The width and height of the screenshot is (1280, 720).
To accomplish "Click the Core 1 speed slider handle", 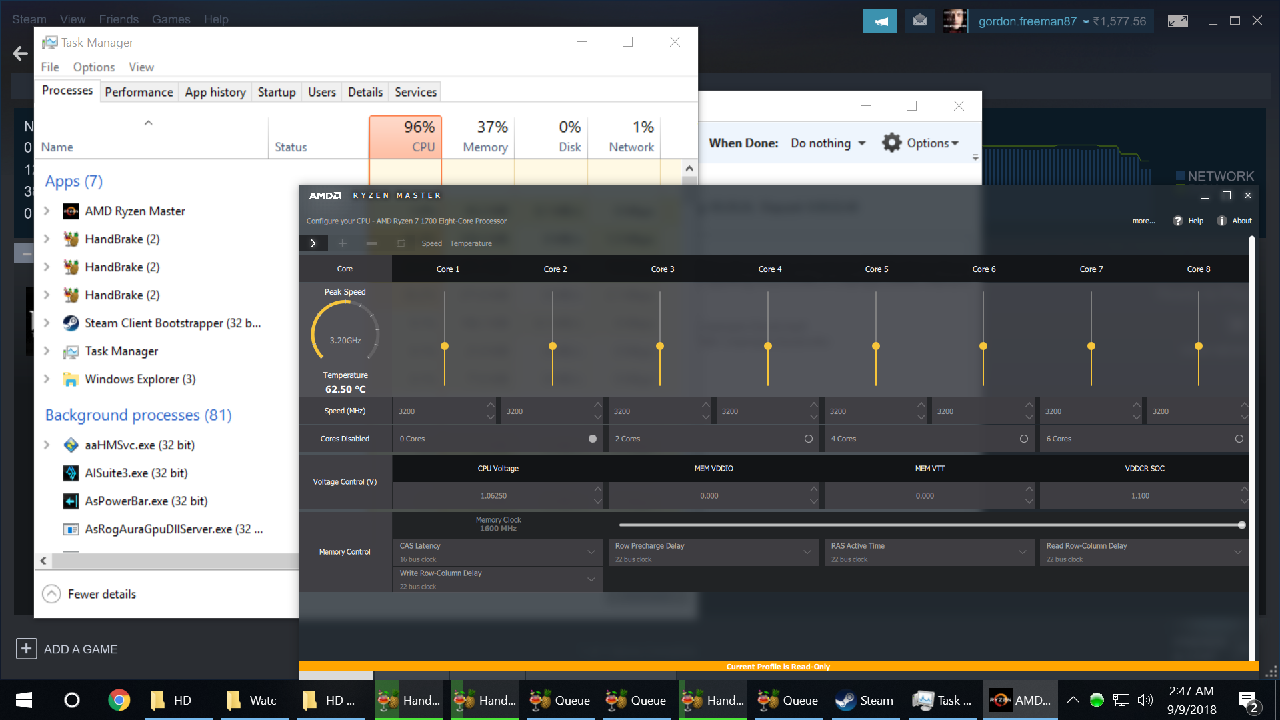I will [x=444, y=346].
